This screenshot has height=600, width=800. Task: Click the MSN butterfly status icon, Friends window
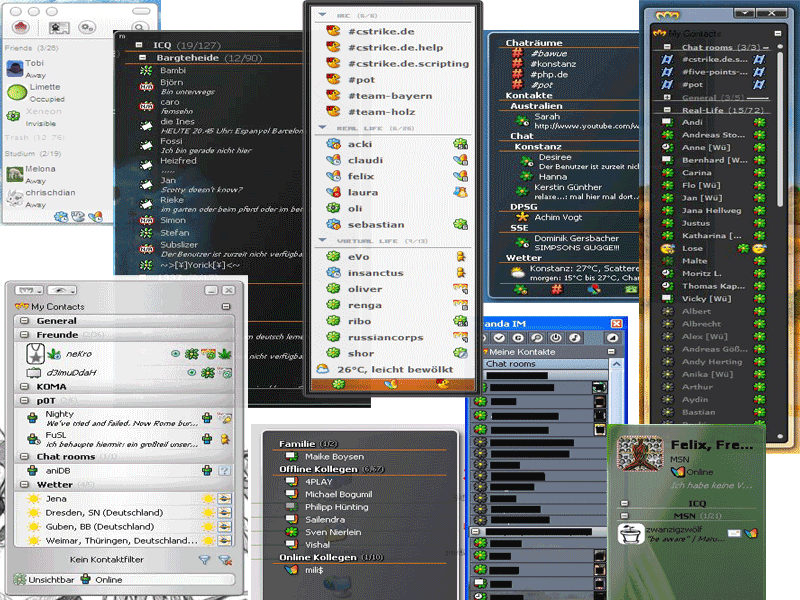coord(95,217)
